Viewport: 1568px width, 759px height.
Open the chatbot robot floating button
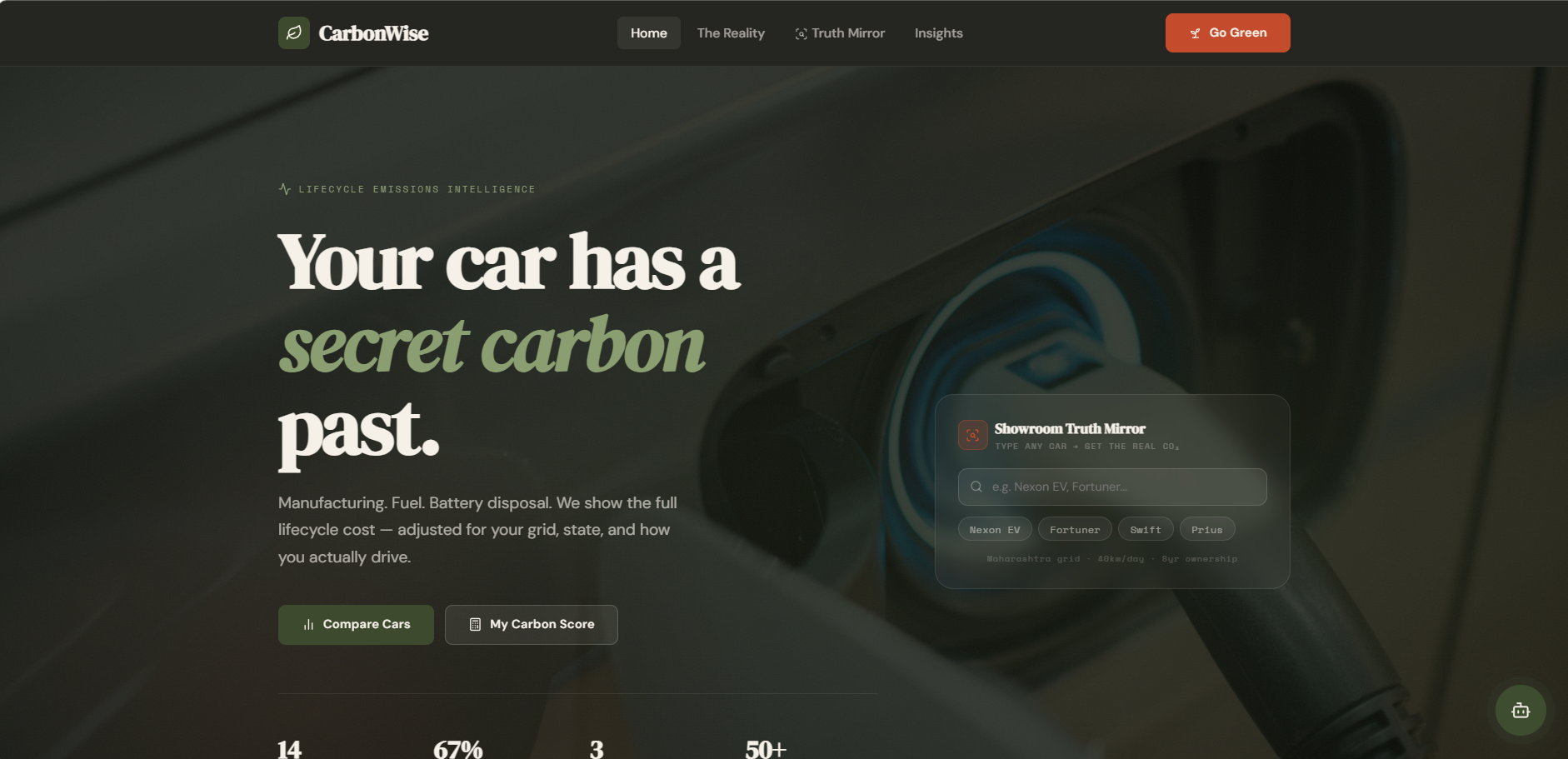click(1521, 710)
